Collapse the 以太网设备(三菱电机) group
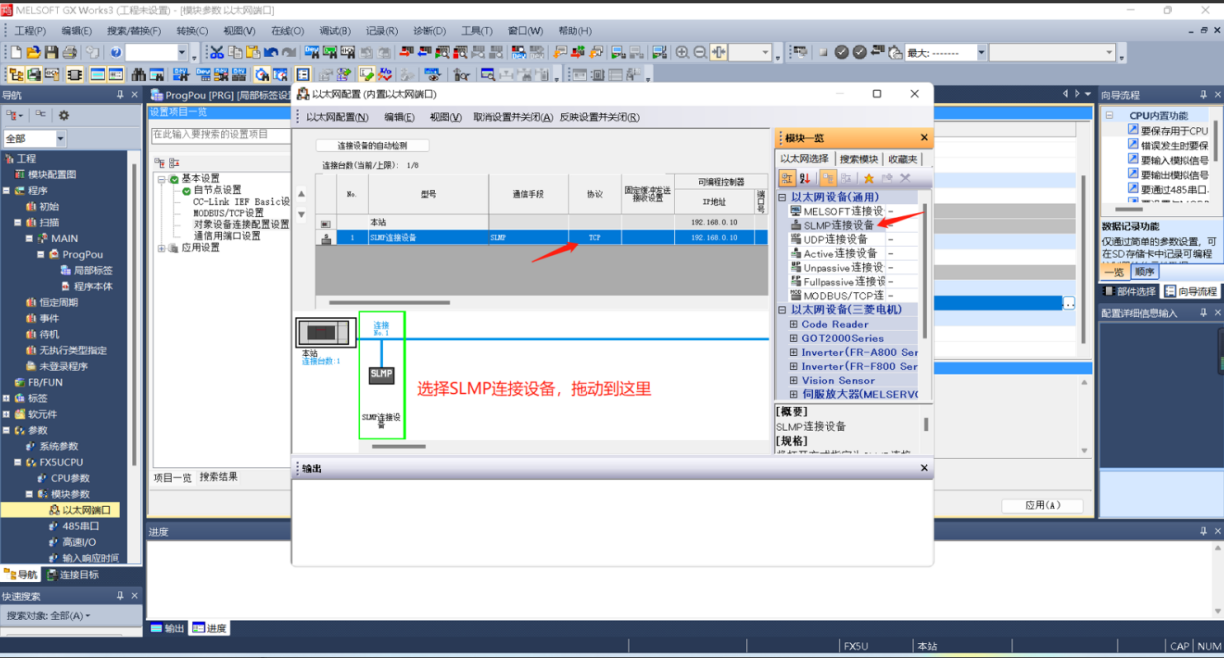Screen dimensions: 1225x659 point(783,310)
